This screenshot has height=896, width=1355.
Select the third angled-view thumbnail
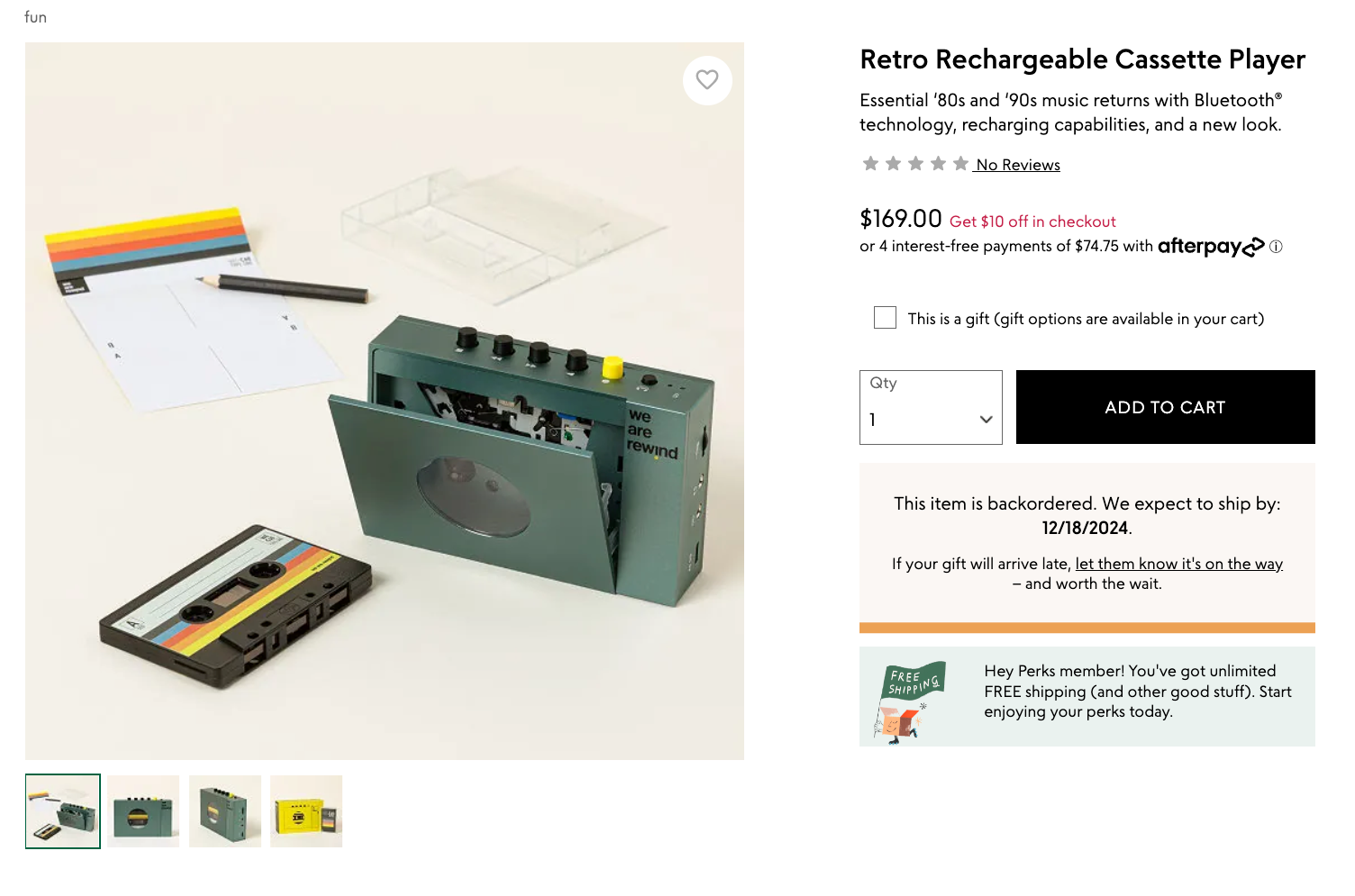tap(225, 811)
